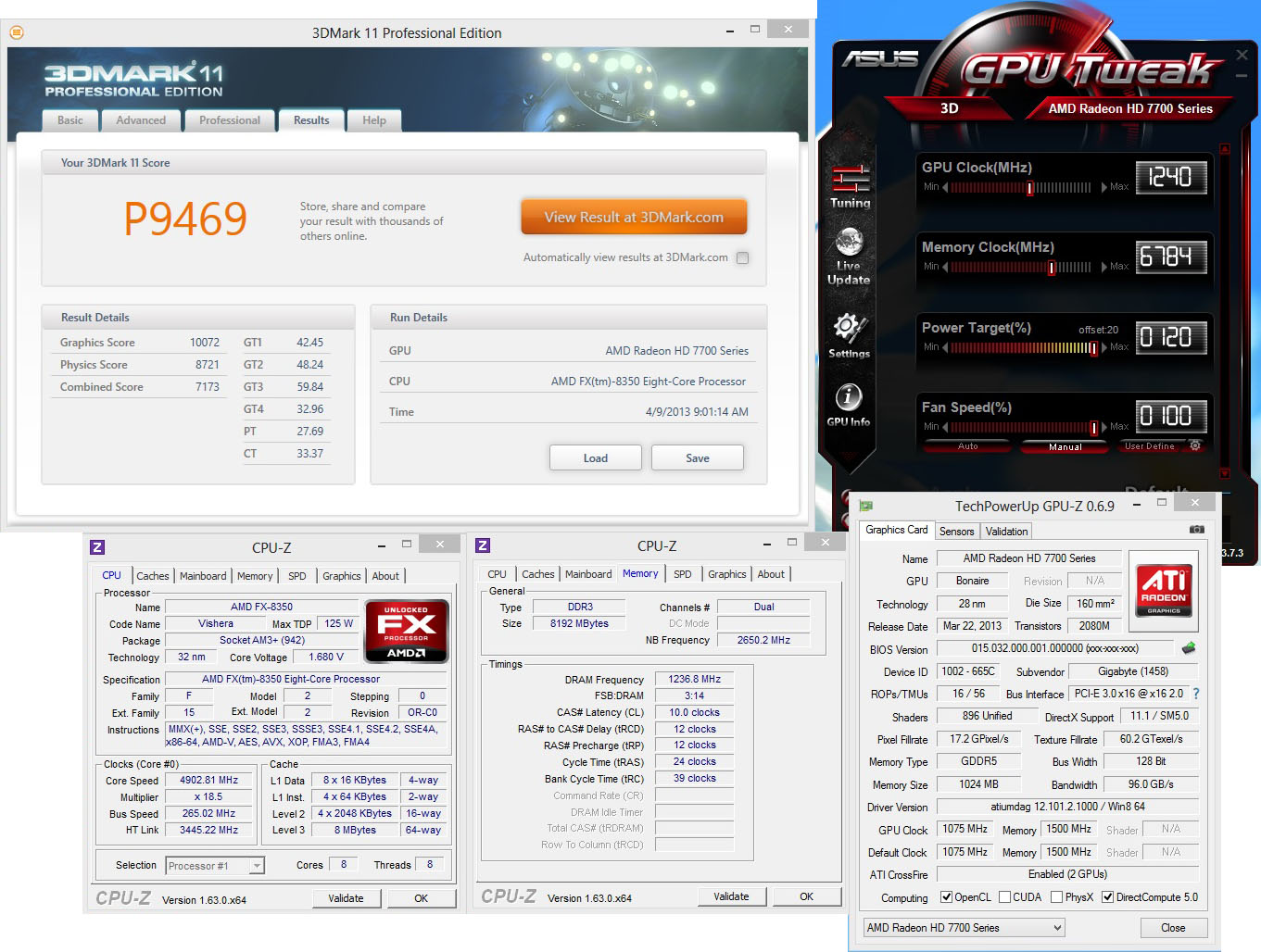
Task: Click the fan User Define gear icon
Action: pyautogui.click(x=1195, y=445)
